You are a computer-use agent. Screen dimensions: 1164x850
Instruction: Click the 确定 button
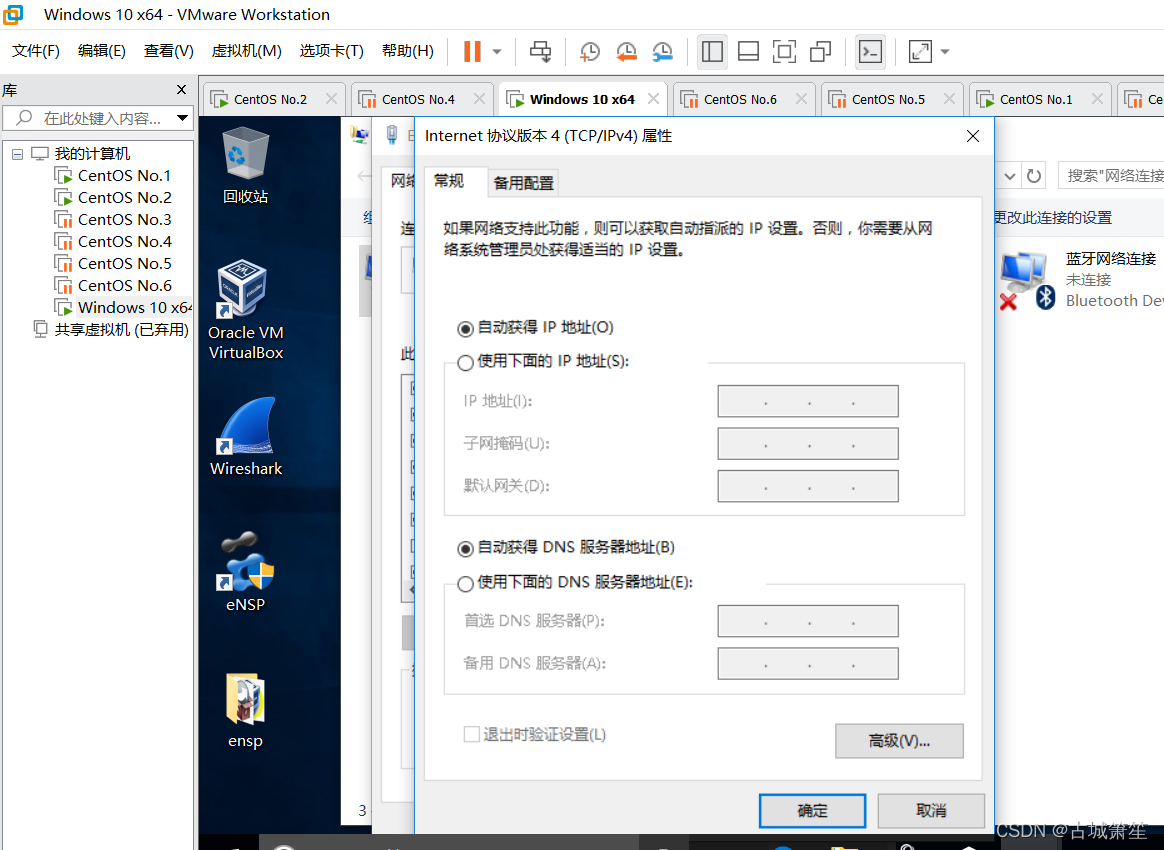click(x=812, y=811)
